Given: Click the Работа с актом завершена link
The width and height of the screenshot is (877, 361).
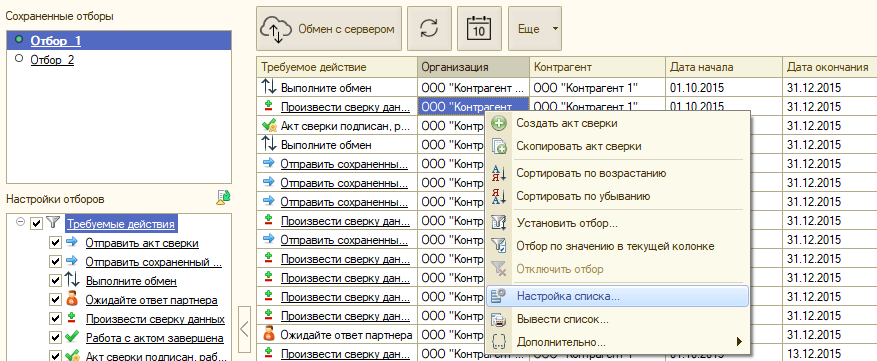Looking at the screenshot, I should (x=155, y=338).
